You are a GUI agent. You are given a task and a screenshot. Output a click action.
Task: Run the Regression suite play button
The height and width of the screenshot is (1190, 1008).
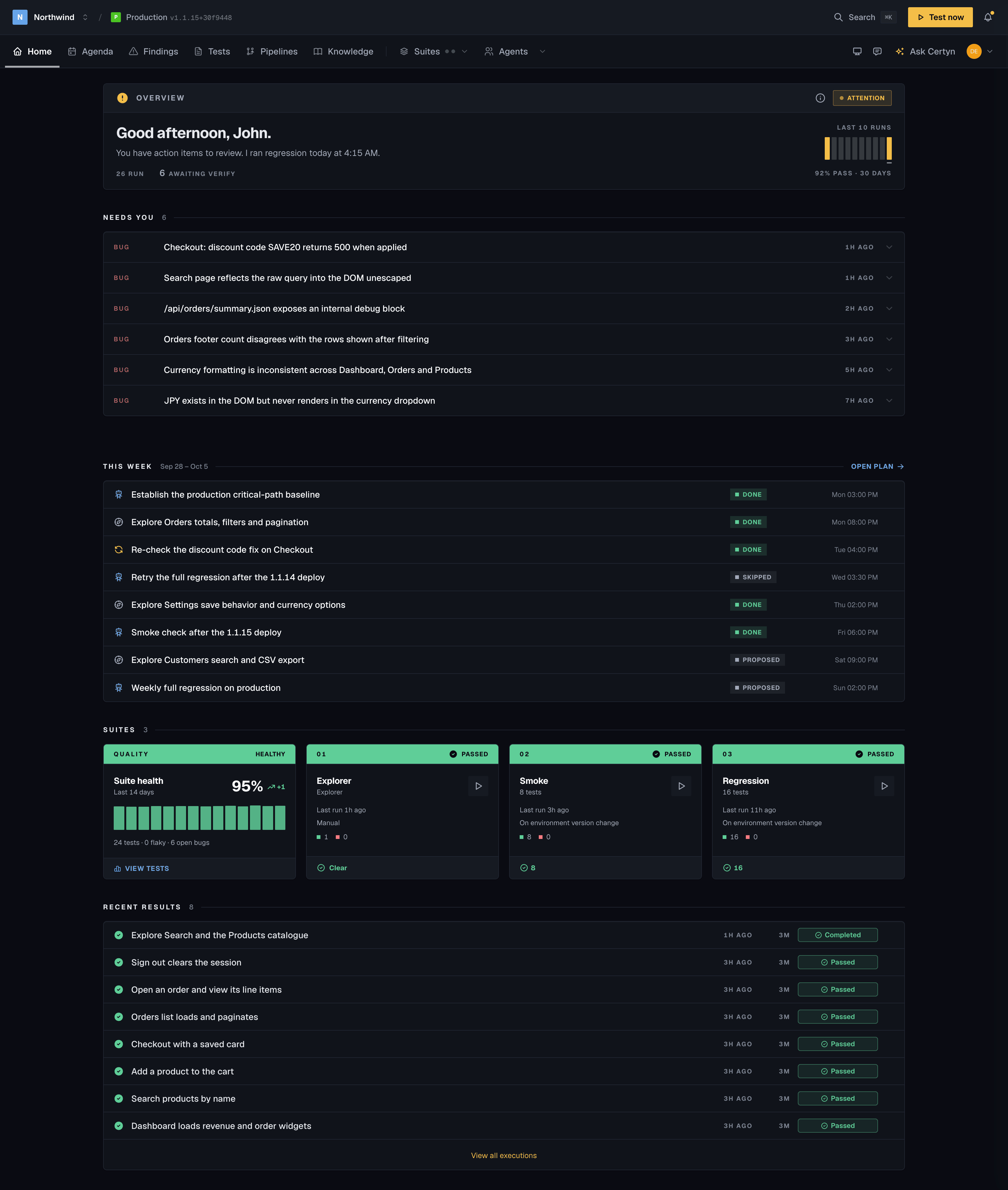click(884, 786)
